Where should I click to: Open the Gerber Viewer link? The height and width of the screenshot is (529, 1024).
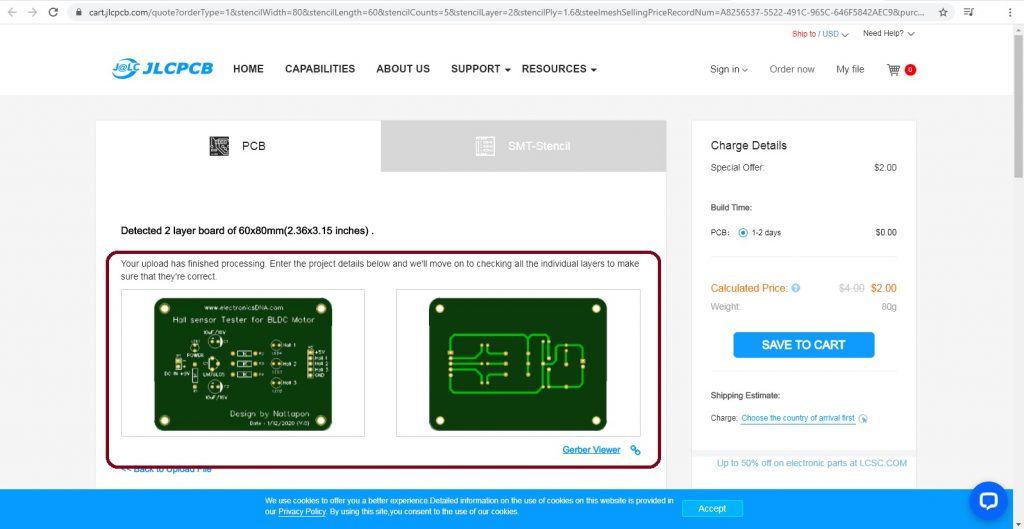(x=591, y=450)
